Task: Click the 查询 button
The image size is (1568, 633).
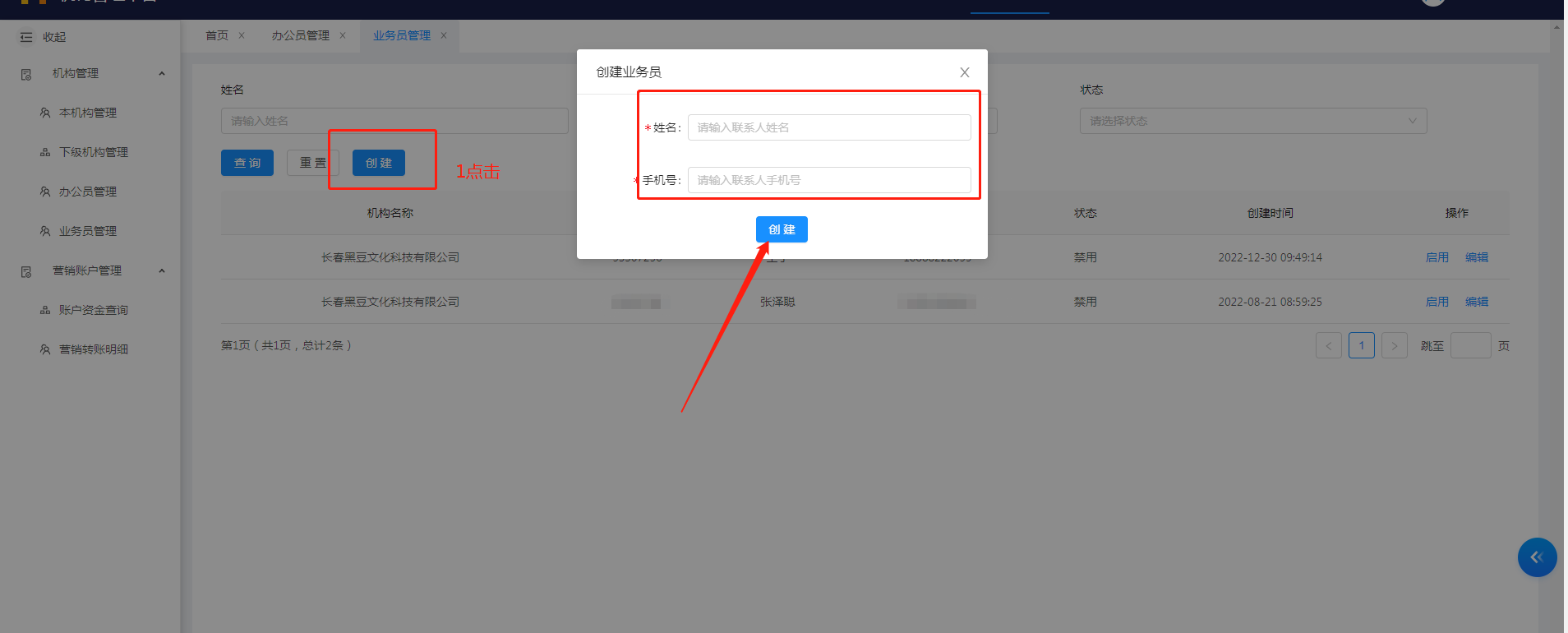Action: click(247, 163)
